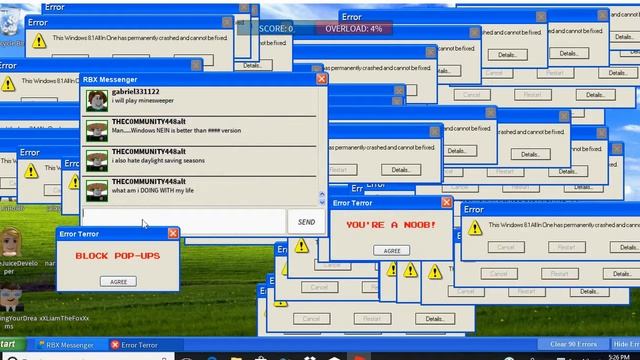640x360 pixels.
Task: Click the messenger scrollbar down arrow
Action: pyautogui.click(x=322, y=202)
